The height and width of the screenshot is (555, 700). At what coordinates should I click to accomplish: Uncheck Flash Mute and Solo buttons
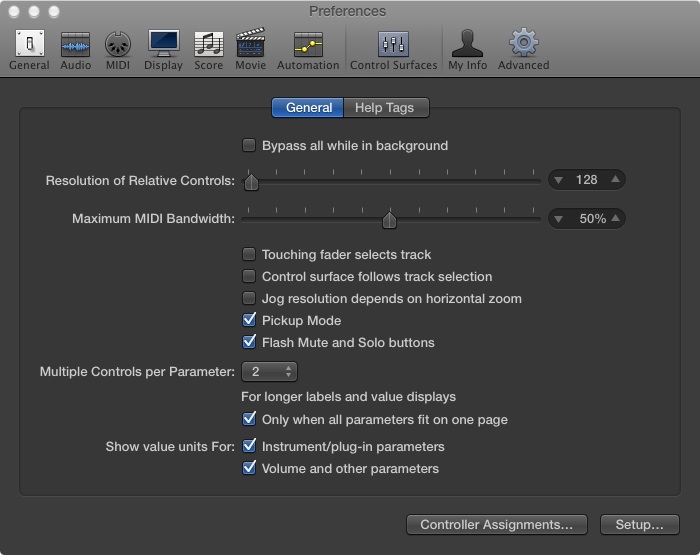[249, 342]
